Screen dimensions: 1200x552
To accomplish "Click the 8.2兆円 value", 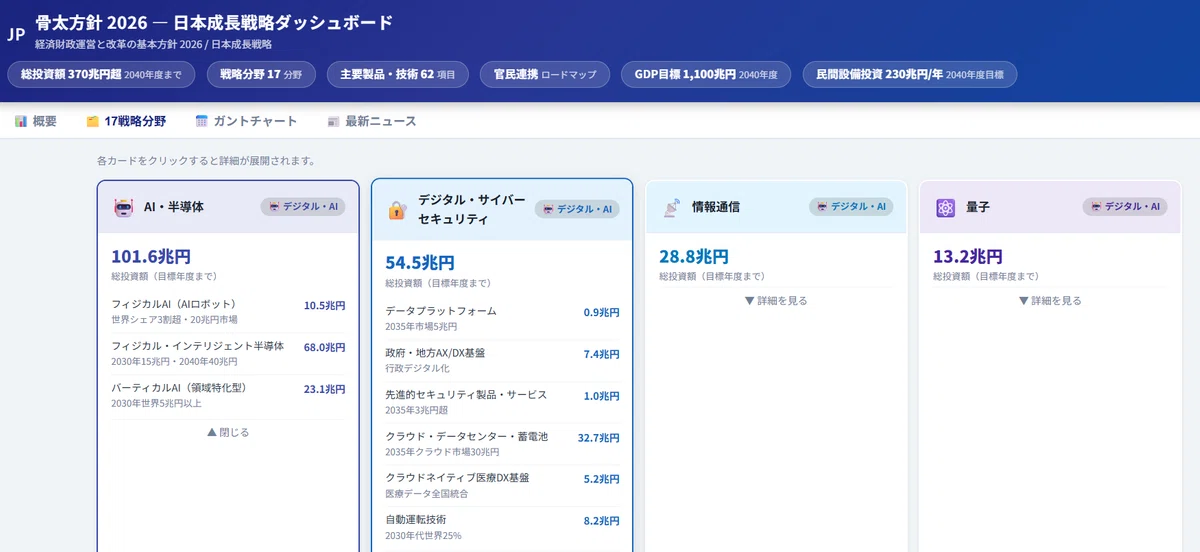I will click(x=602, y=521).
